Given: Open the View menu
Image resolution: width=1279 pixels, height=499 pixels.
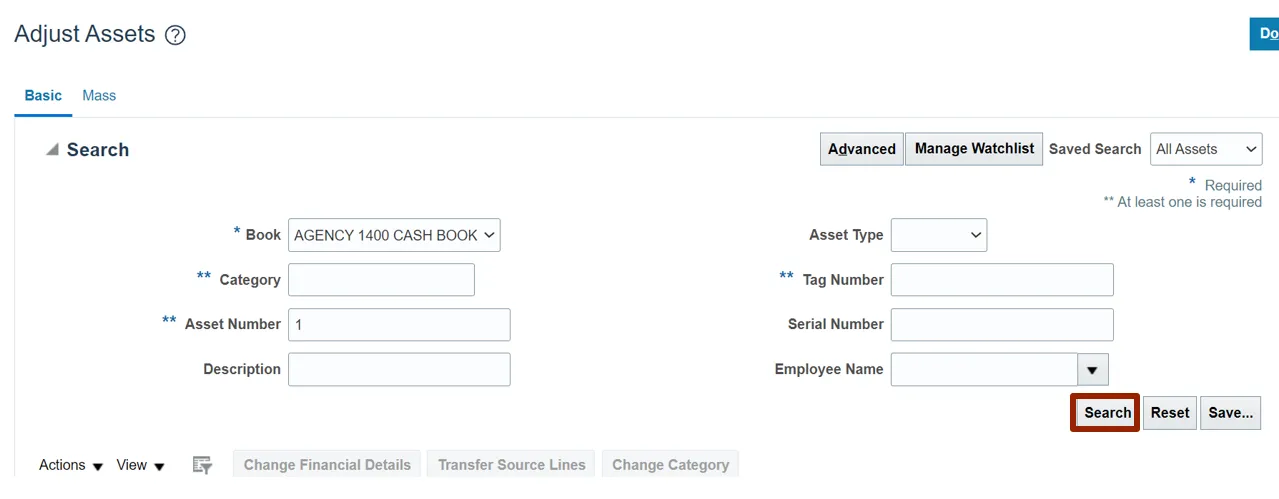Looking at the screenshot, I should (140, 465).
